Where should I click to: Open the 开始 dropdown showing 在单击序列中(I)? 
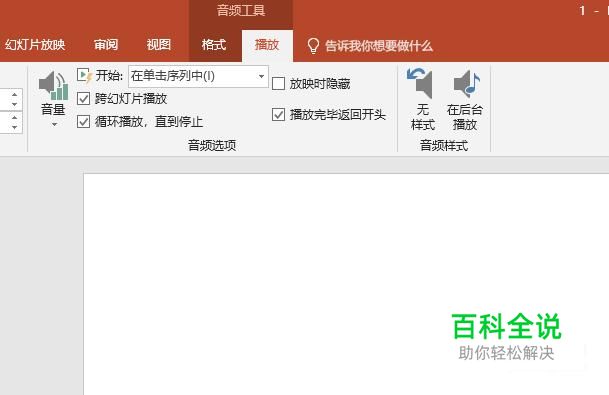198,76
